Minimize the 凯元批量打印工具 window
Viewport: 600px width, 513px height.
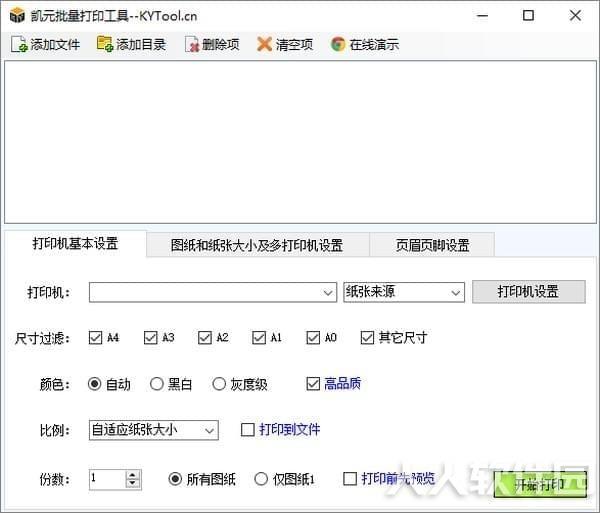(x=483, y=16)
